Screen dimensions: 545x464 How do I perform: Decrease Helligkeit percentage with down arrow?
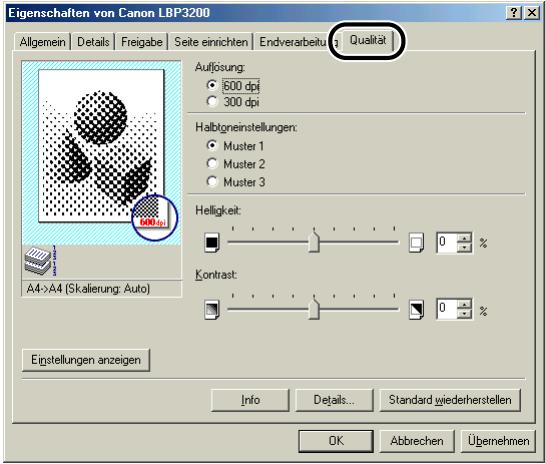pyautogui.click(x=464, y=247)
